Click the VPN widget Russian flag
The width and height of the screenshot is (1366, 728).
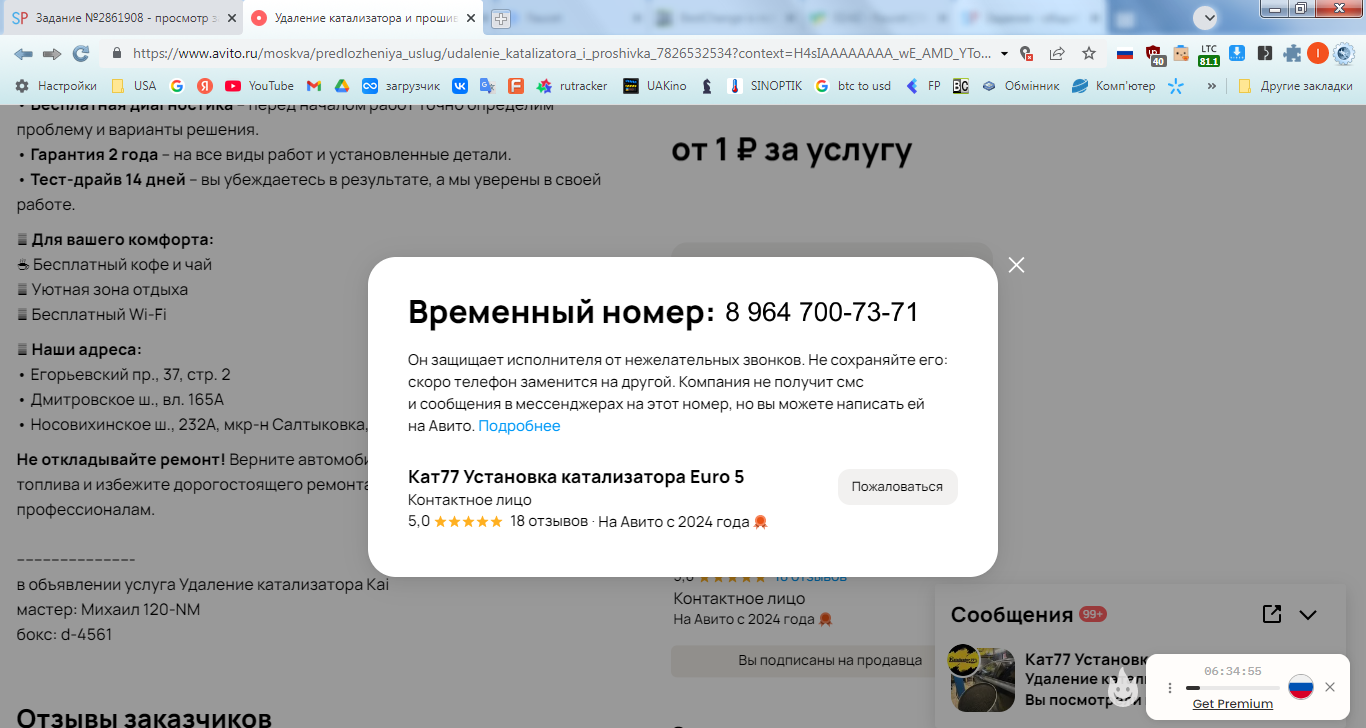click(1300, 687)
